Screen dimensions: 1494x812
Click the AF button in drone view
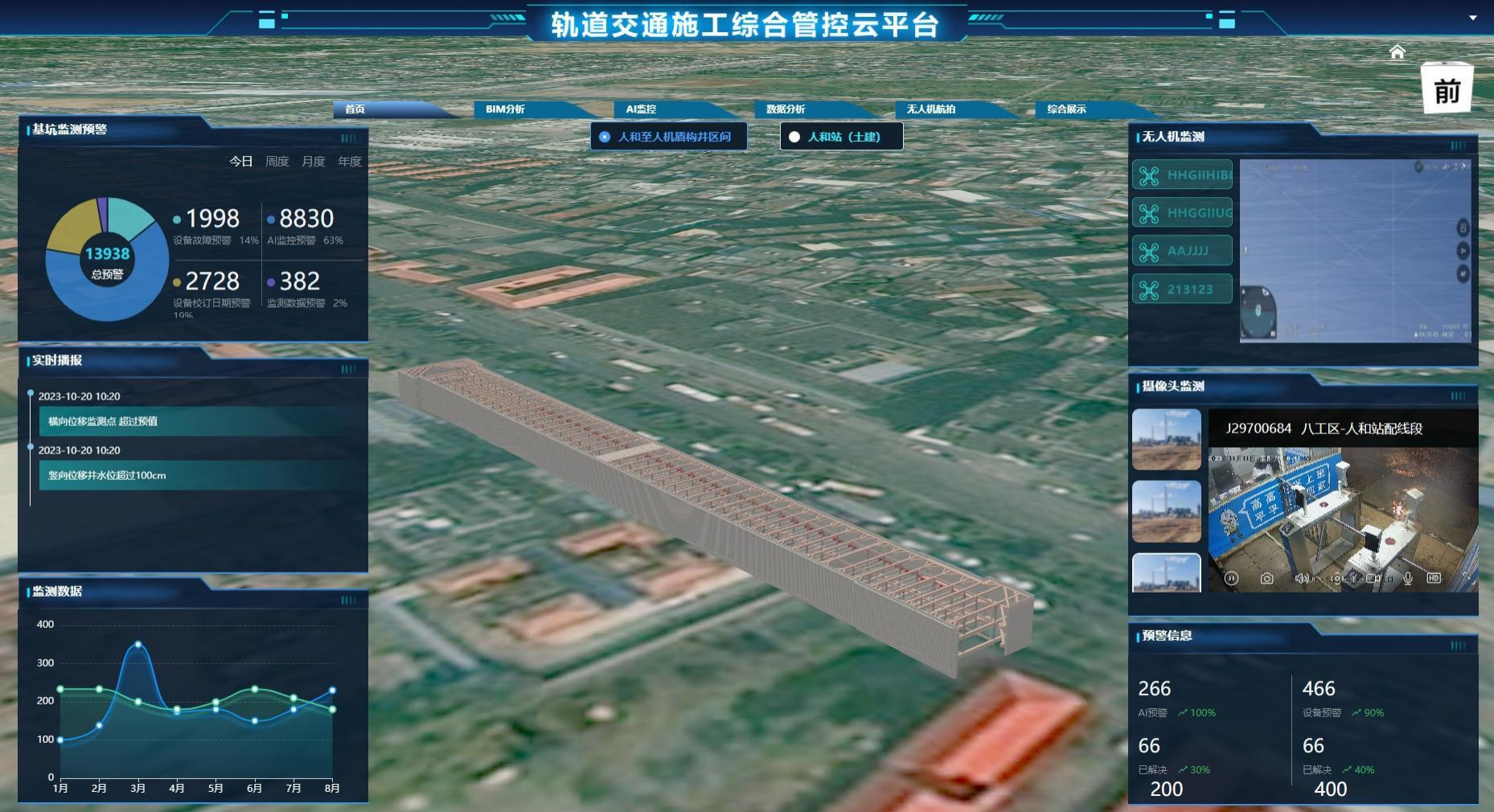pos(1463,274)
